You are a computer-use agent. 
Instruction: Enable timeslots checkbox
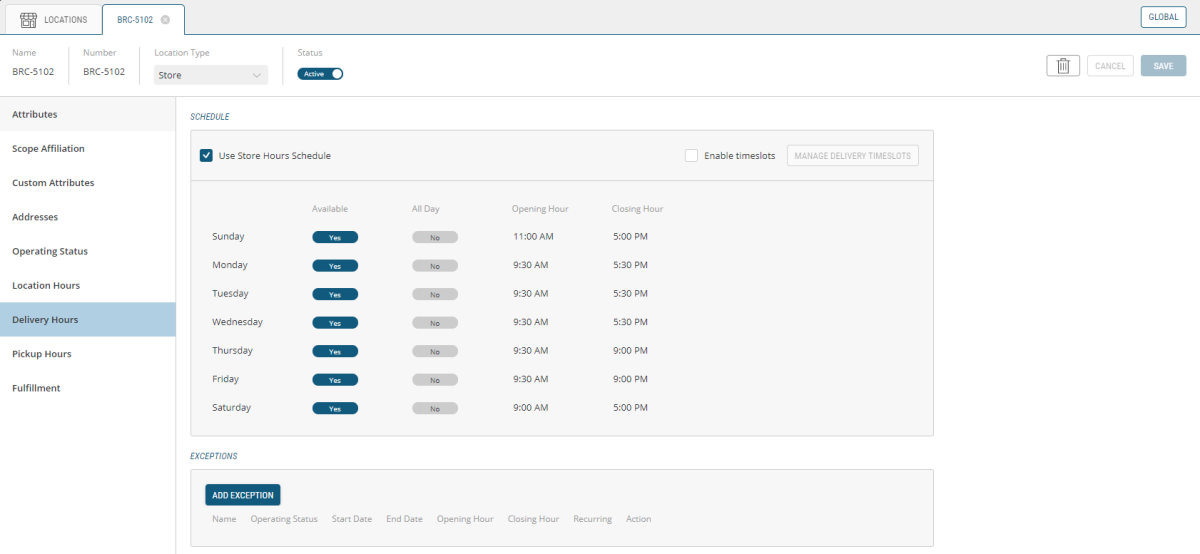click(x=691, y=156)
